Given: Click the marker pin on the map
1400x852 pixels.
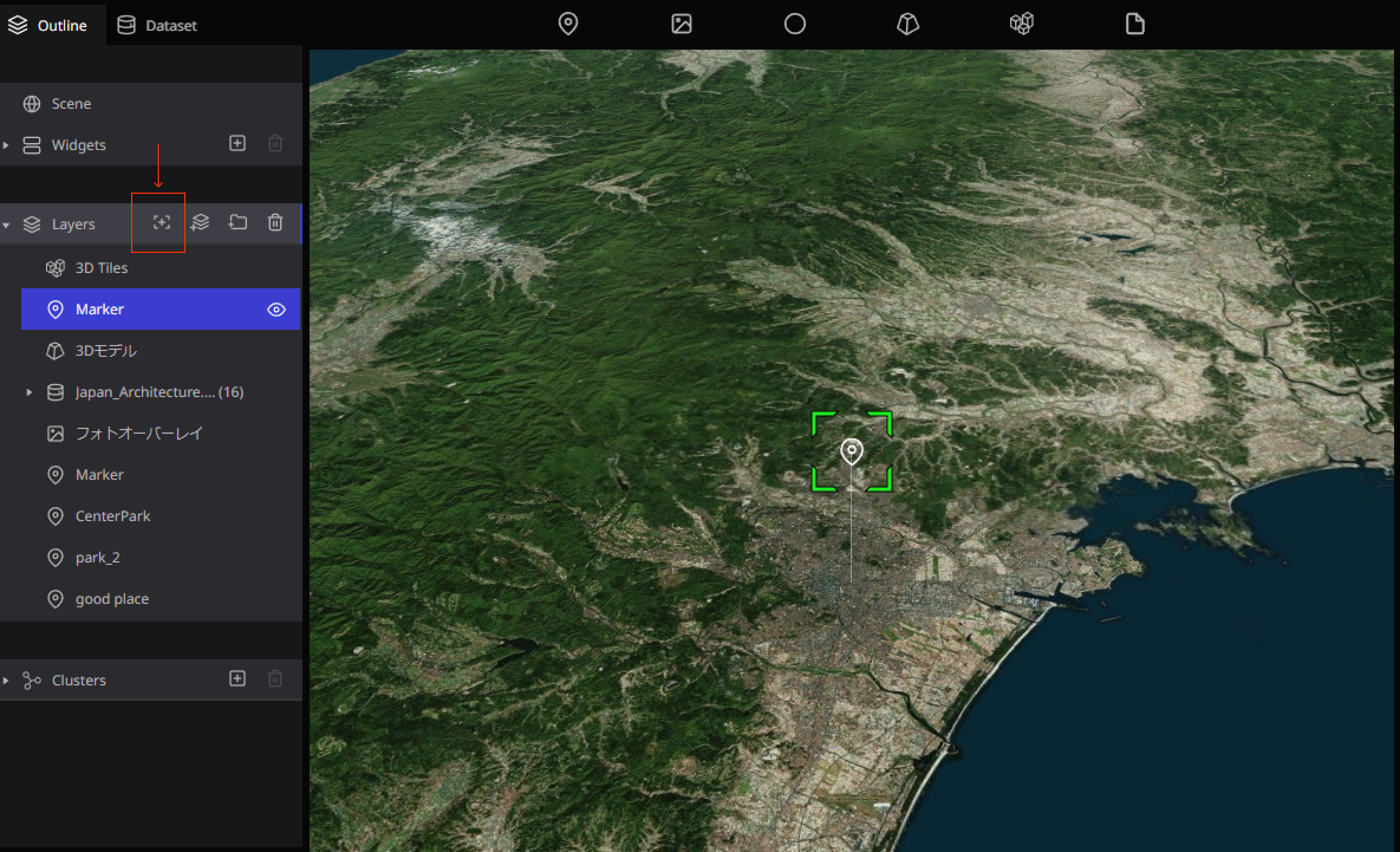Looking at the screenshot, I should pos(851,452).
